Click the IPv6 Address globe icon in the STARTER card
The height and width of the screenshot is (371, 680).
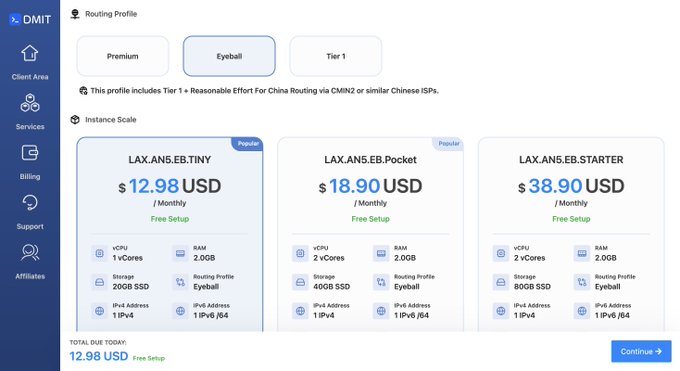tap(582, 311)
